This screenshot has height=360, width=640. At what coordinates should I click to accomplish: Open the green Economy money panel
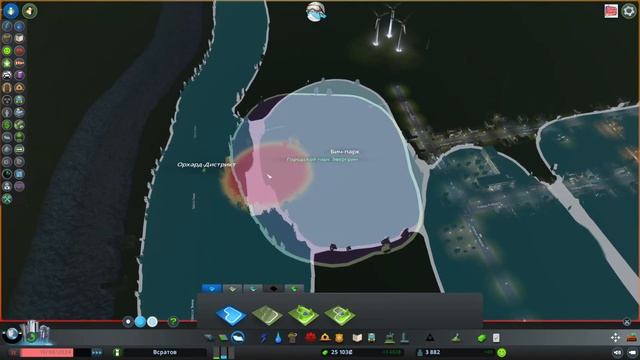point(482,338)
